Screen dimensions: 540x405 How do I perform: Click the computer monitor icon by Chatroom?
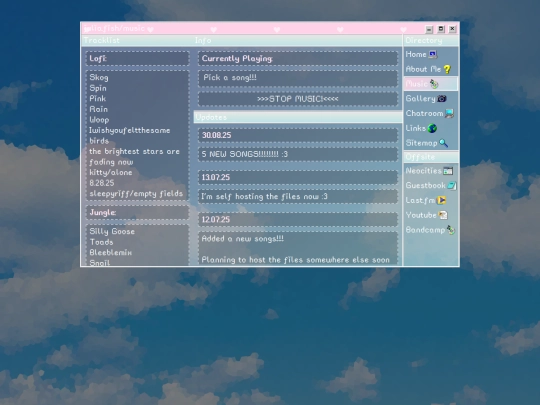point(449,113)
